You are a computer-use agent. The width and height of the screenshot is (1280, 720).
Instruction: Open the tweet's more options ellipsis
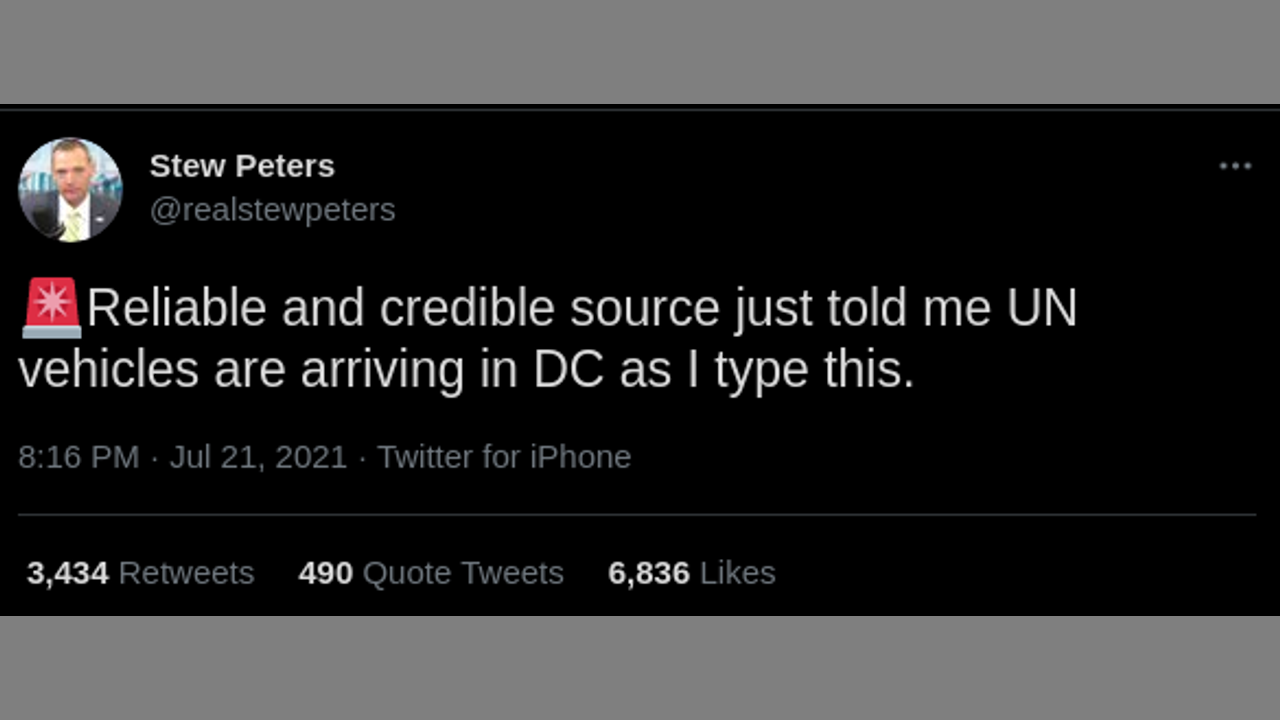click(1235, 167)
